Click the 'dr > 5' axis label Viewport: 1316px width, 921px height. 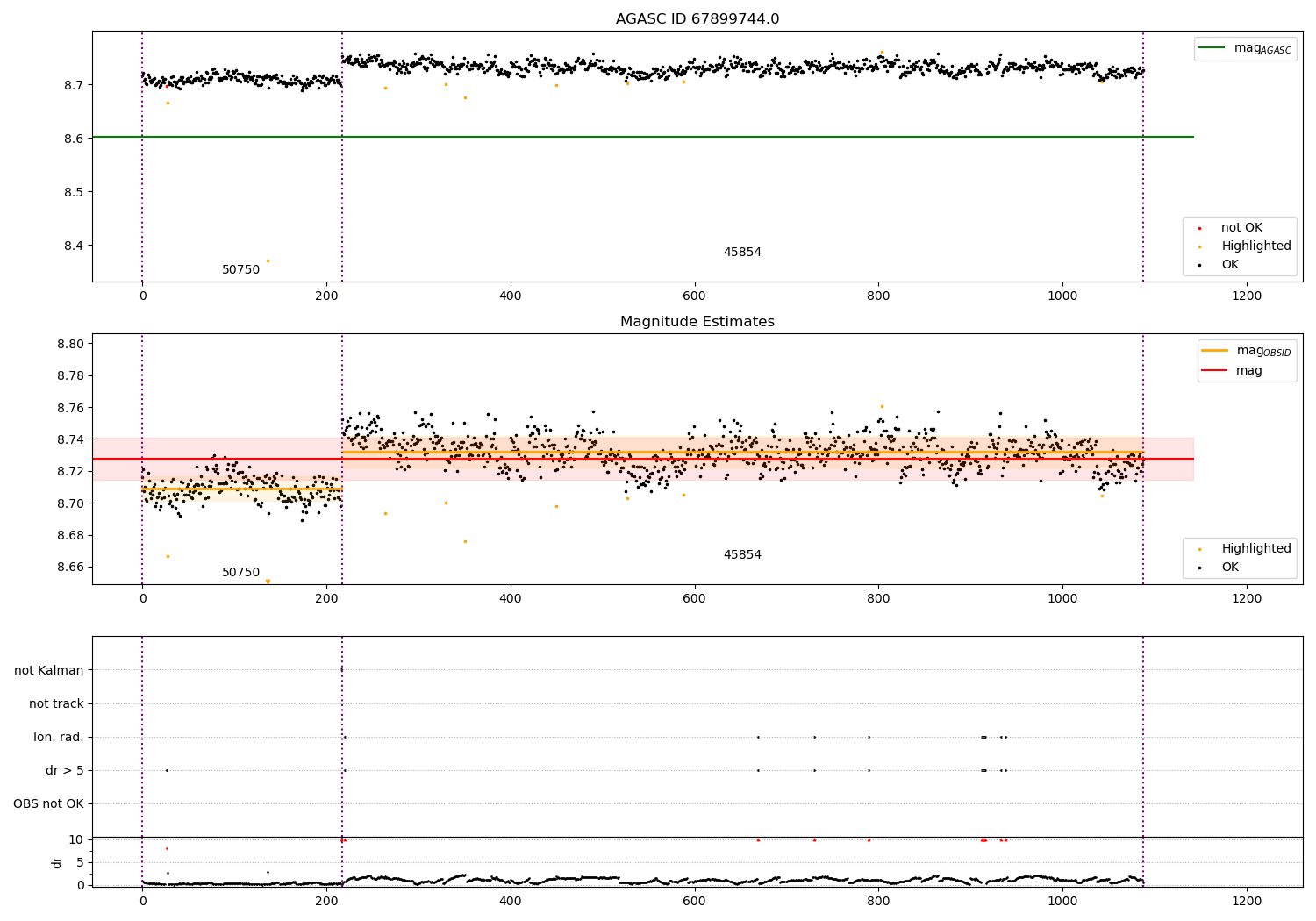[x=65, y=771]
